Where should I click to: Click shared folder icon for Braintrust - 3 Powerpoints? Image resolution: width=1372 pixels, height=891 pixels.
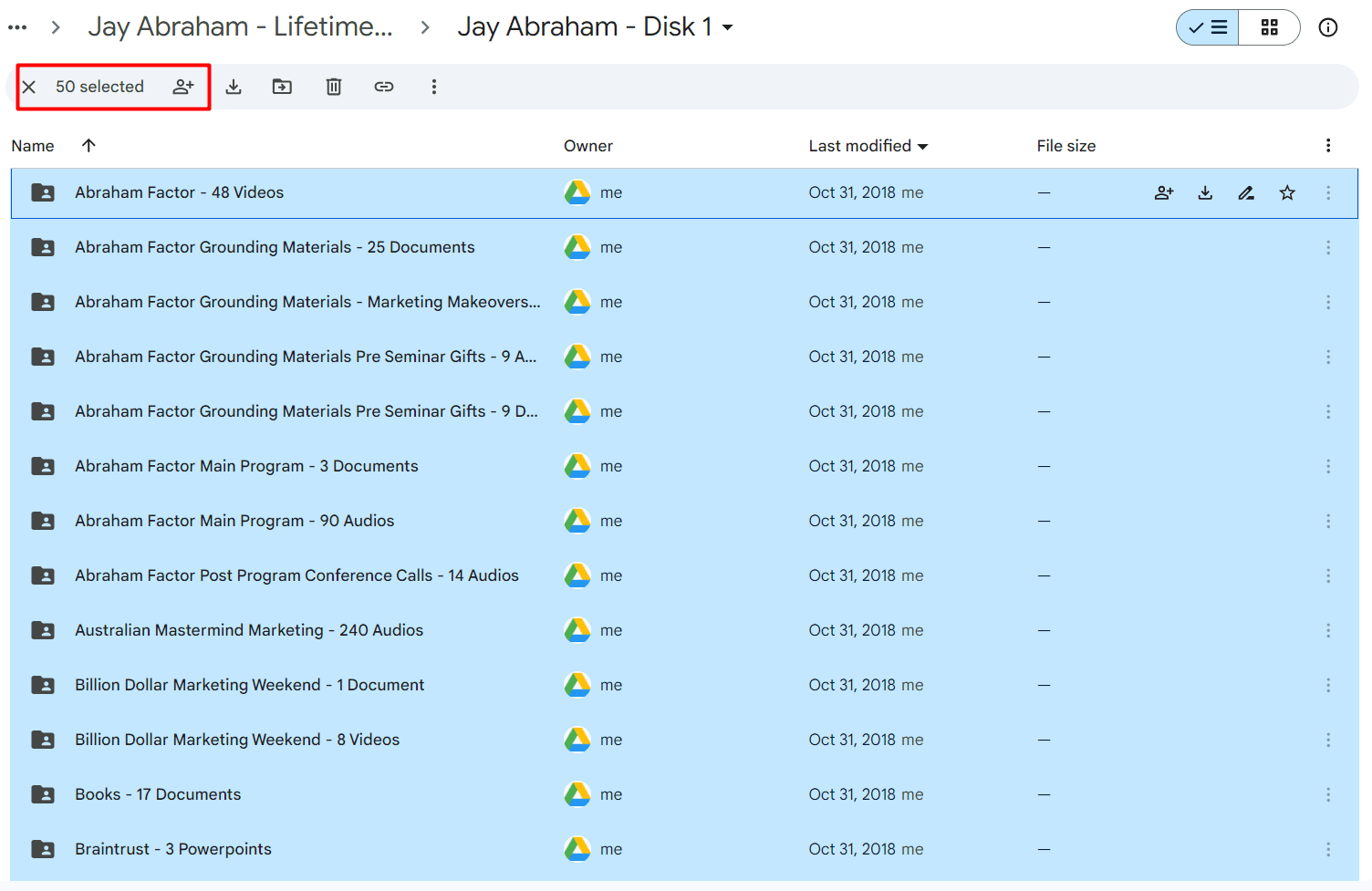pyautogui.click(x=43, y=849)
